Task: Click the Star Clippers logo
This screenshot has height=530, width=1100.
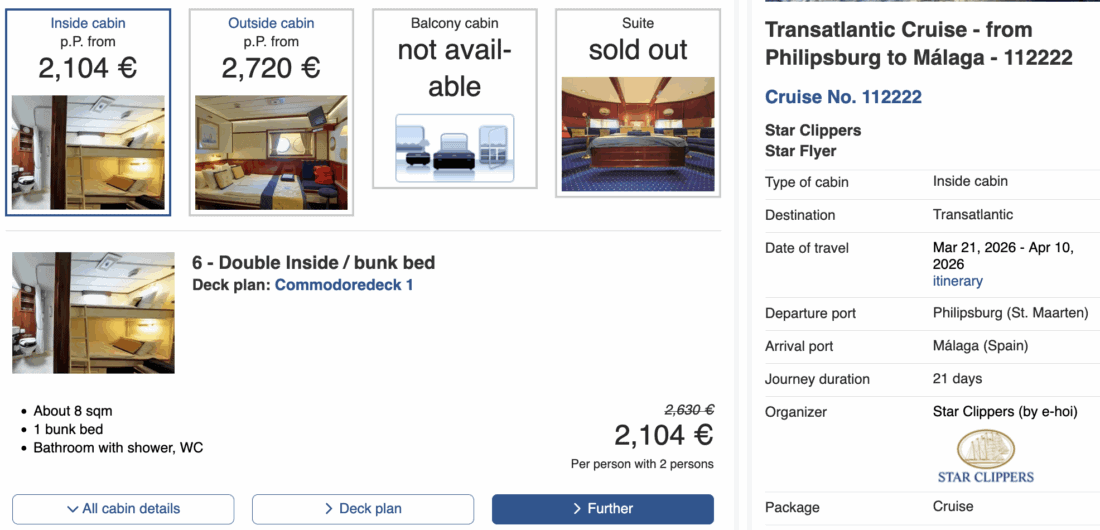Action: [x=986, y=456]
